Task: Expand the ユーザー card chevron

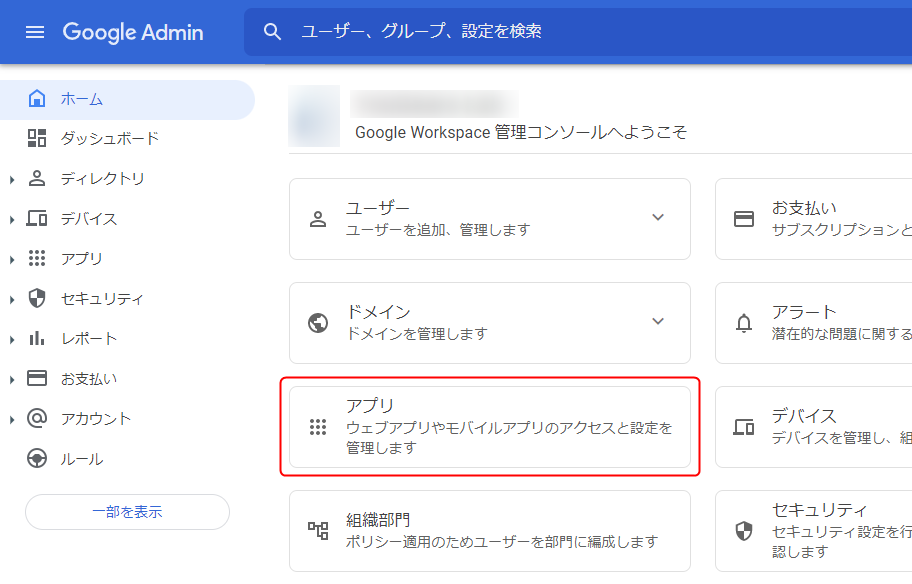Action: (658, 218)
